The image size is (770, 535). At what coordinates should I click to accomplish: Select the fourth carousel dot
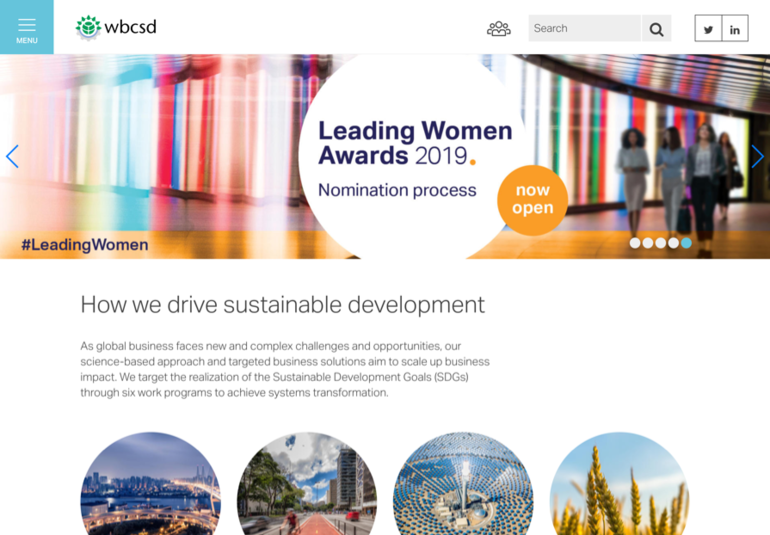click(x=673, y=243)
